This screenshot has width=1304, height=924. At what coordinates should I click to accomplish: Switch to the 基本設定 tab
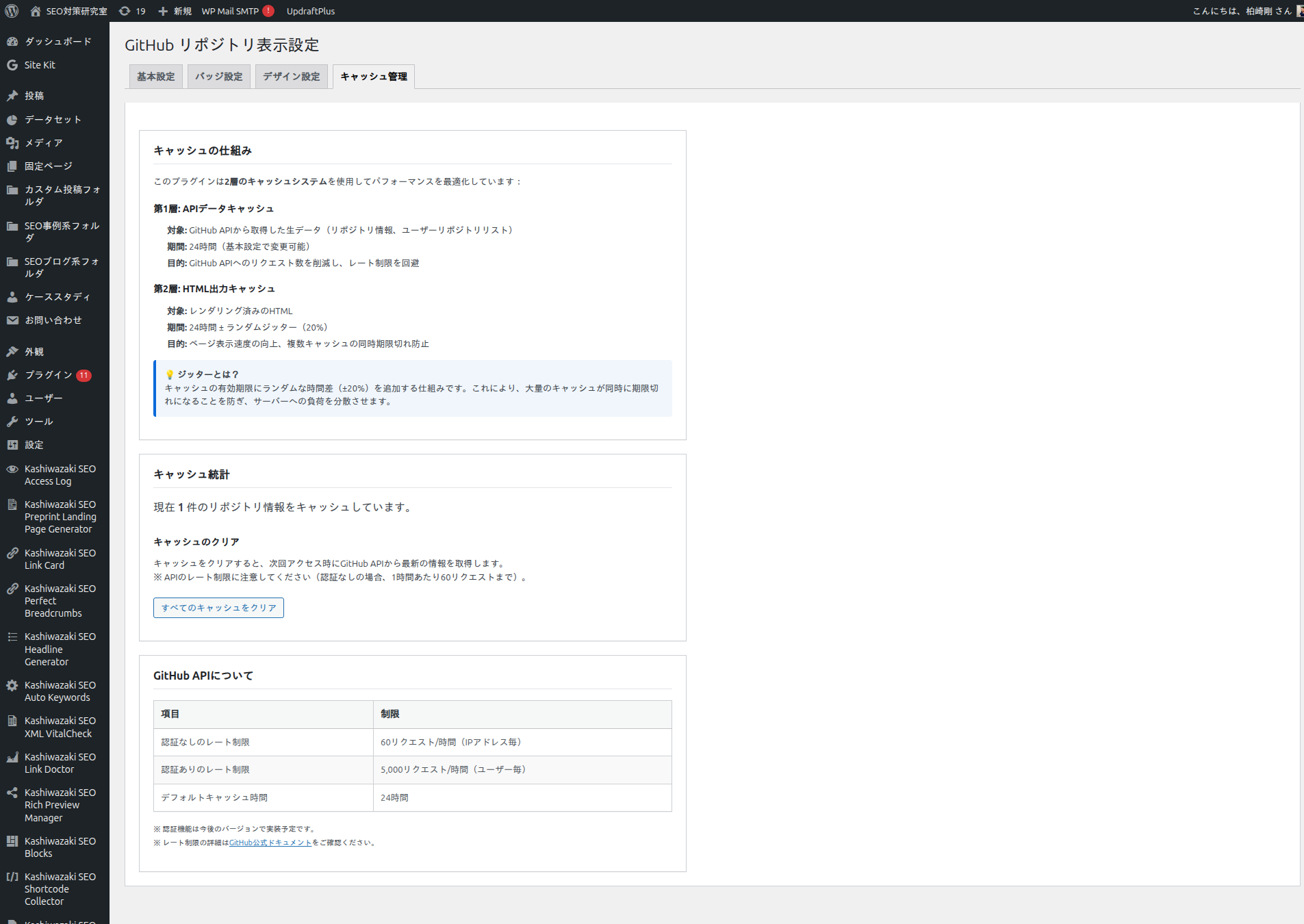tap(156, 77)
